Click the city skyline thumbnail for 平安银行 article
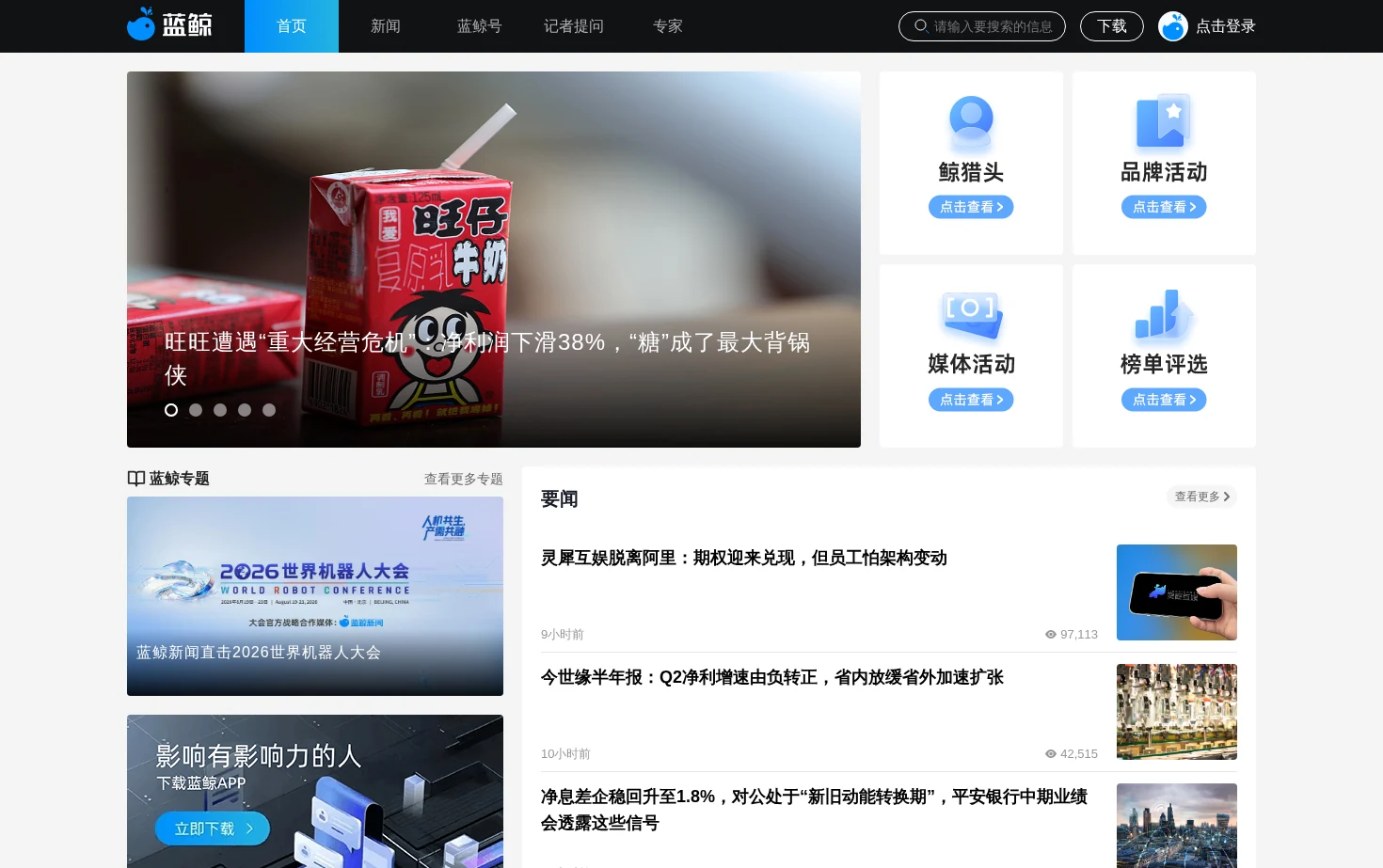Screen dimensions: 1383x868 click(1177, 826)
